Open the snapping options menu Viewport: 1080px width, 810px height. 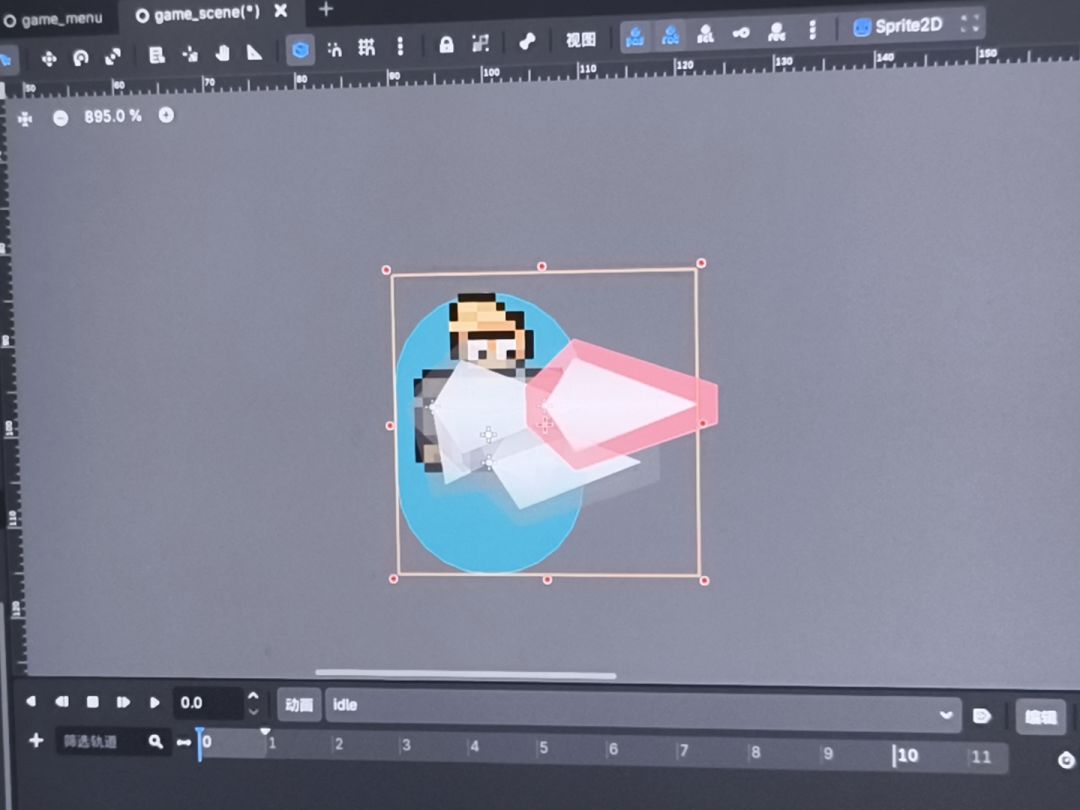(x=400, y=46)
